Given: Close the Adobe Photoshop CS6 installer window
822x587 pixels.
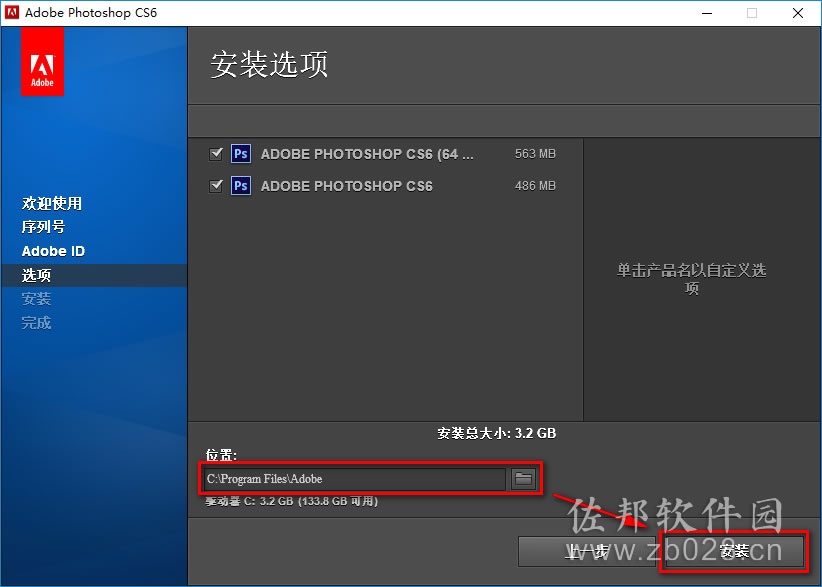Looking at the screenshot, I should click(798, 13).
